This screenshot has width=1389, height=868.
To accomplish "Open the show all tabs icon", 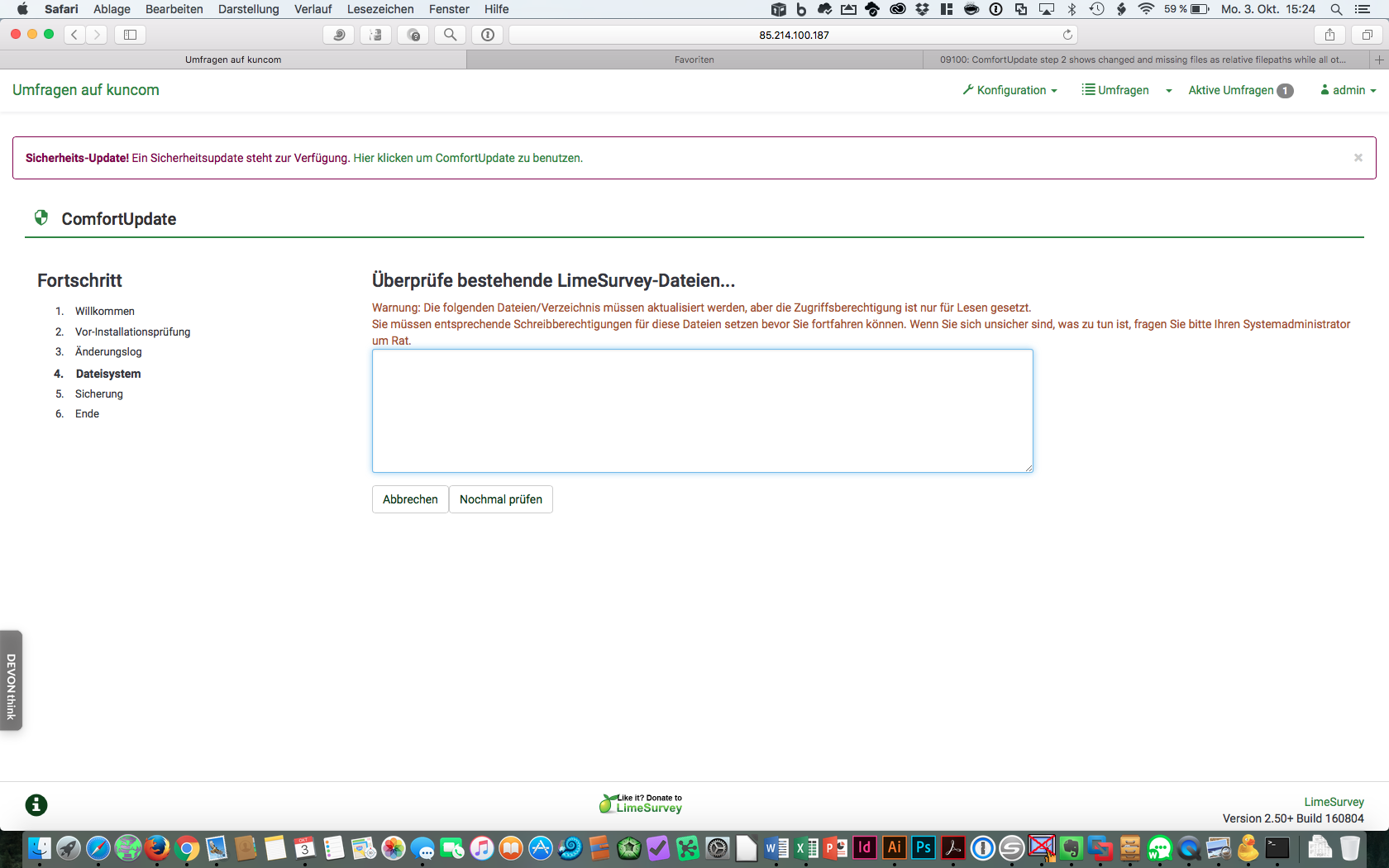I will point(1368,35).
